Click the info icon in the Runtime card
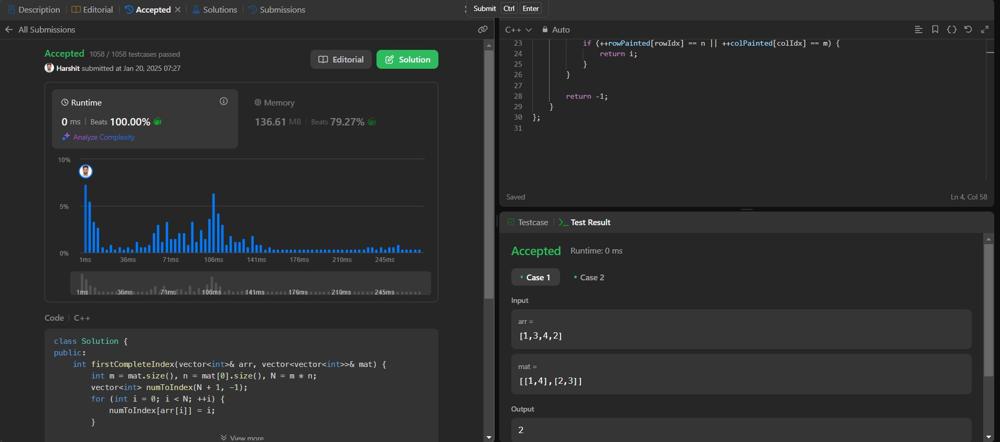 coord(223,101)
